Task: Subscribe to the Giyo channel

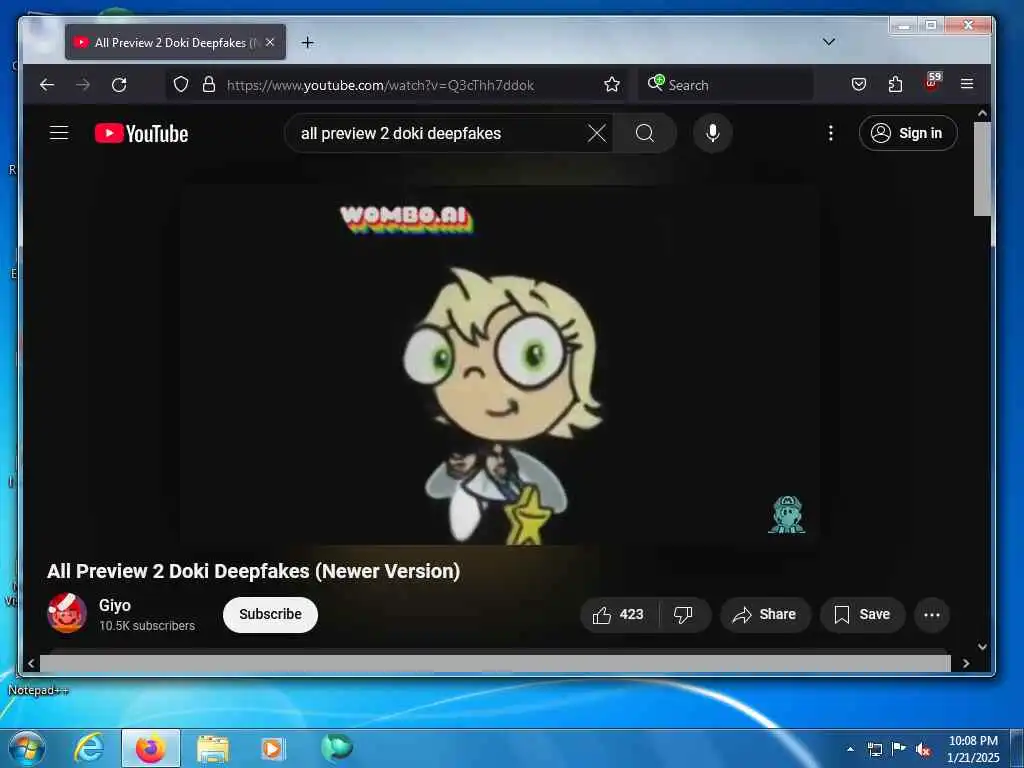Action: [x=270, y=615]
